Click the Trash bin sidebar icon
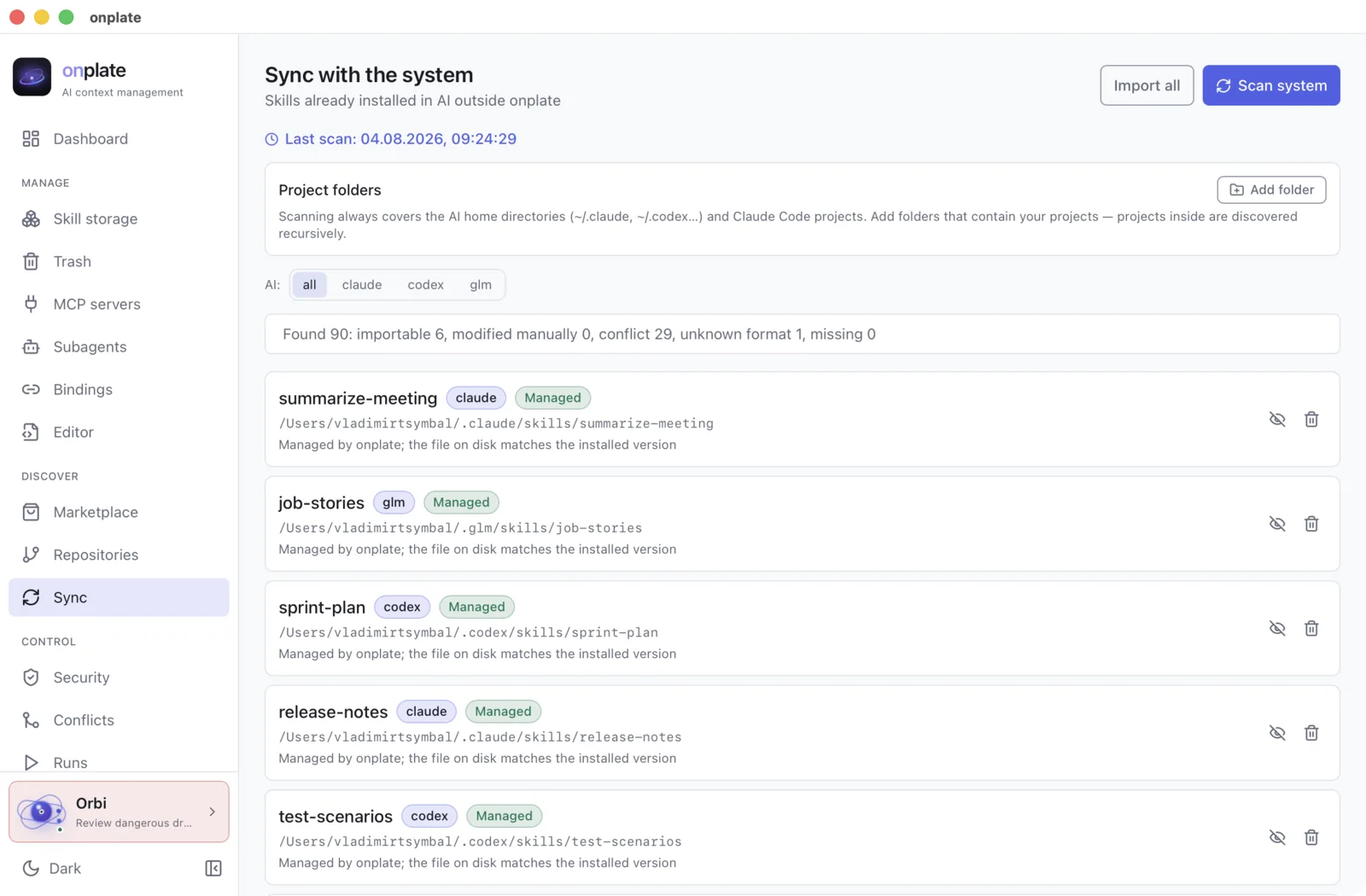 (31, 262)
